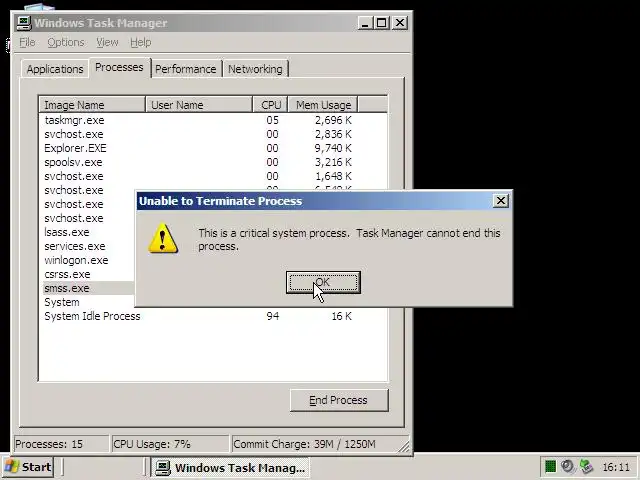Image resolution: width=640 pixels, height=480 pixels.
Task: Open the Performance tab
Action: 186,69
